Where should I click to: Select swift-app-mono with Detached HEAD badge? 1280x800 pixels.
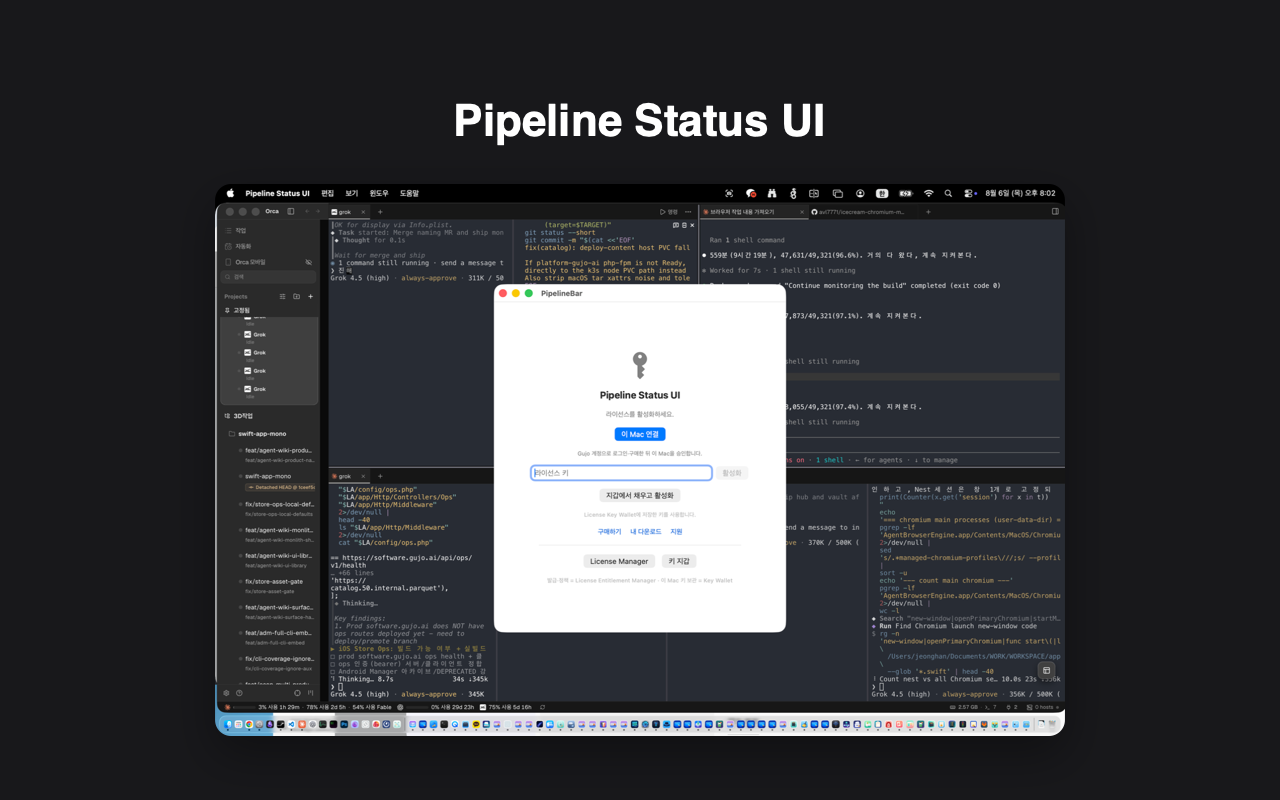point(275,481)
